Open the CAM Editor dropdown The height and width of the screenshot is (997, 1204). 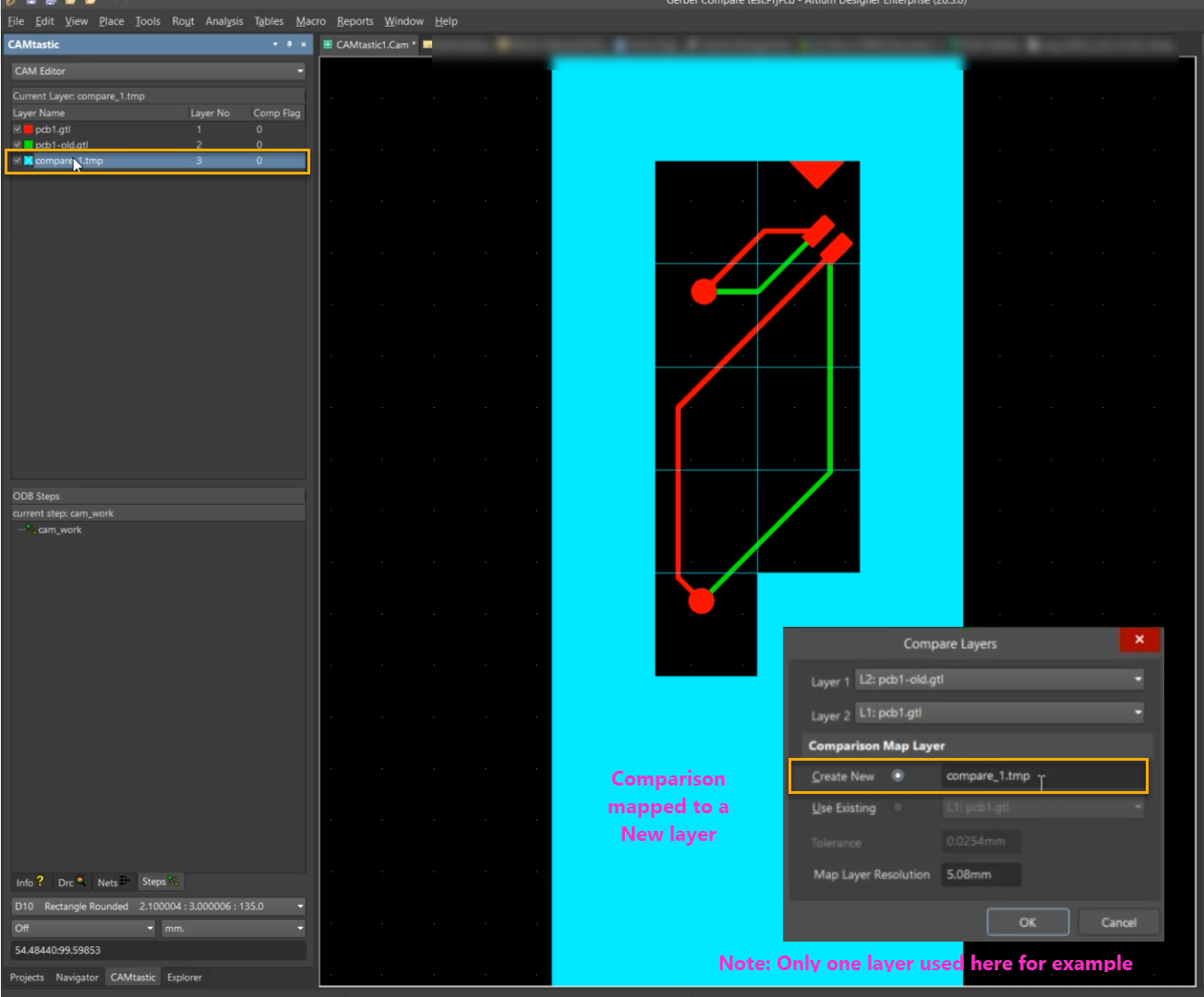pos(299,71)
